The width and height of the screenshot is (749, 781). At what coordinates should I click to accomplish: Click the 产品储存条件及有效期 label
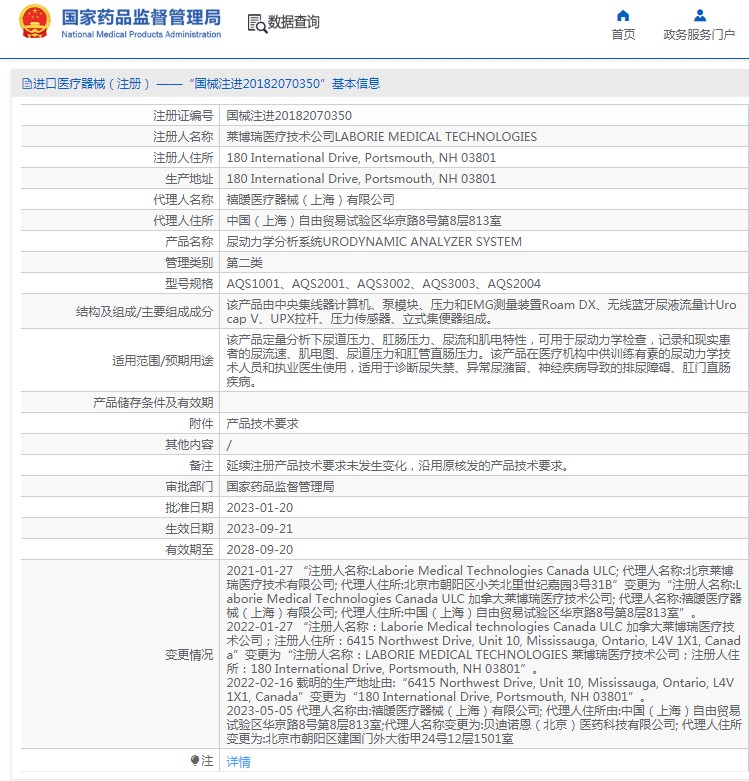[x=153, y=402]
